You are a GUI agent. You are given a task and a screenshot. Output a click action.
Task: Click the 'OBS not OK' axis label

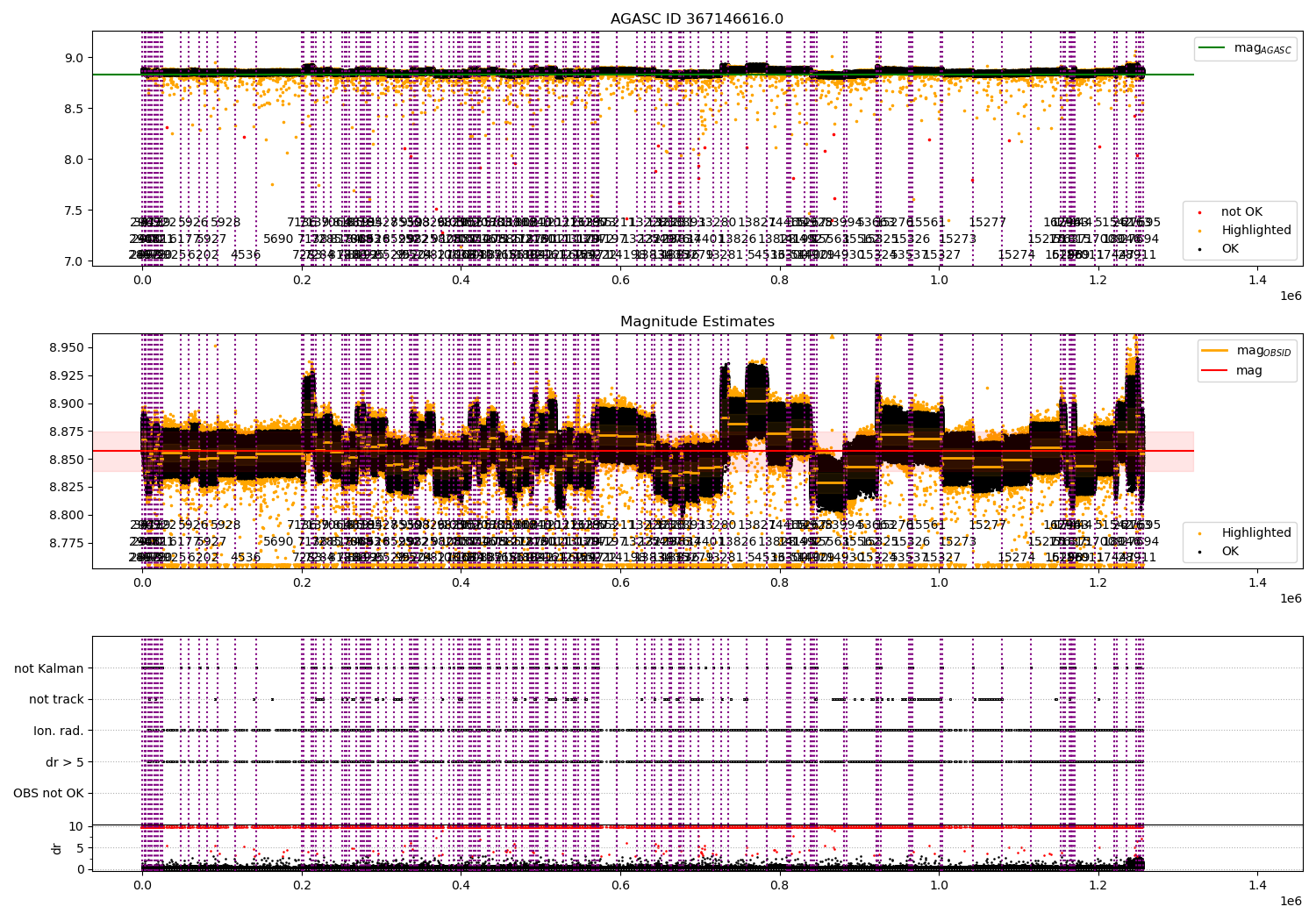(49, 793)
